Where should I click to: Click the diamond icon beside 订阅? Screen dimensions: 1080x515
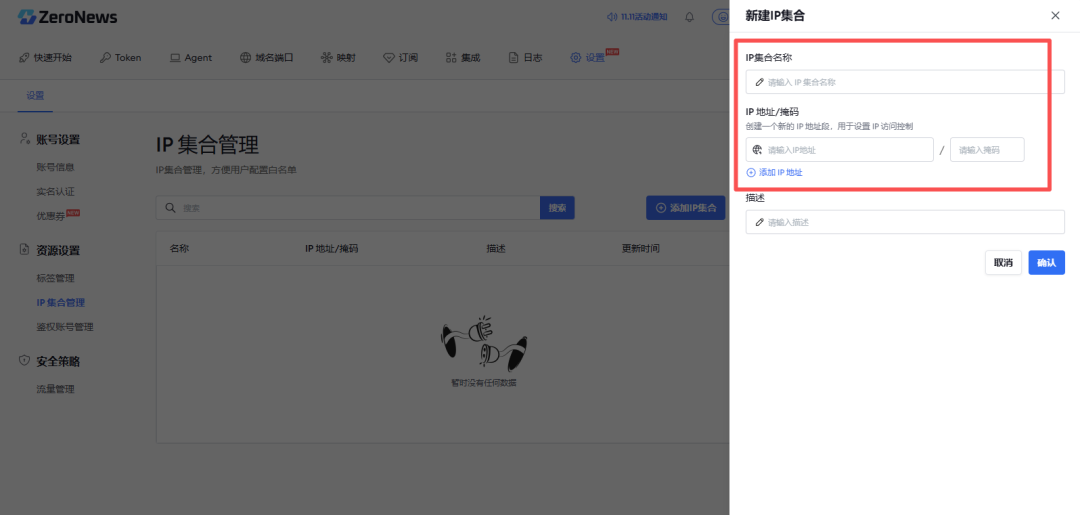pos(388,58)
